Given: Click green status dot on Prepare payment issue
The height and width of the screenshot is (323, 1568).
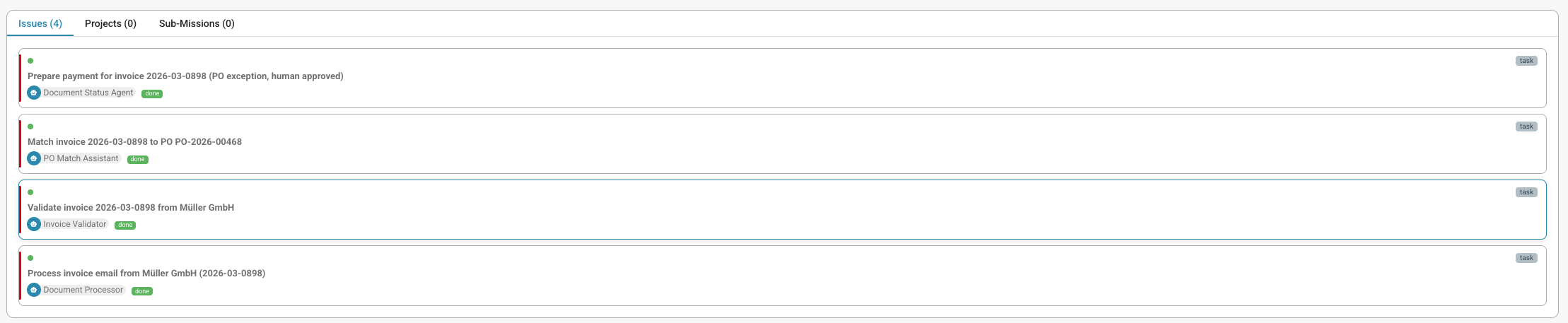Looking at the screenshot, I should click(x=30, y=61).
